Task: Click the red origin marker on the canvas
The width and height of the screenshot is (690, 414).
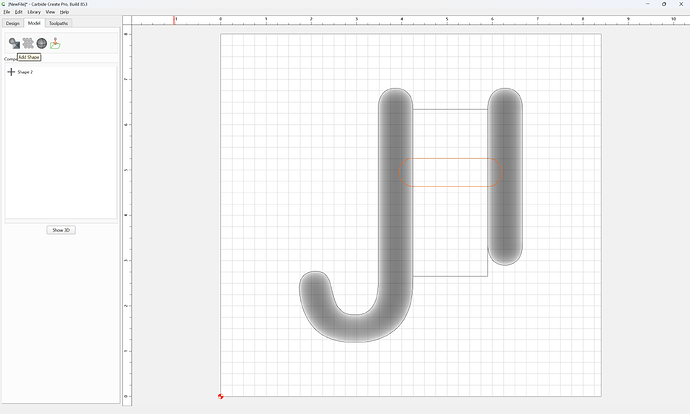Action: (x=220, y=396)
